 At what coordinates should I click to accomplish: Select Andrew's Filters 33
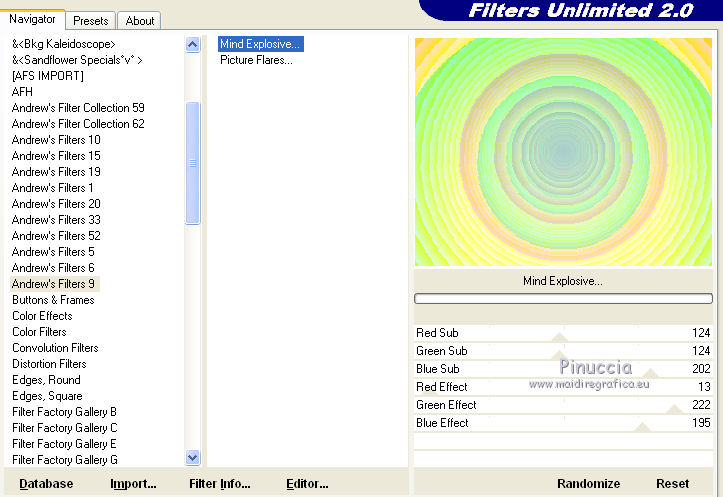tap(56, 220)
